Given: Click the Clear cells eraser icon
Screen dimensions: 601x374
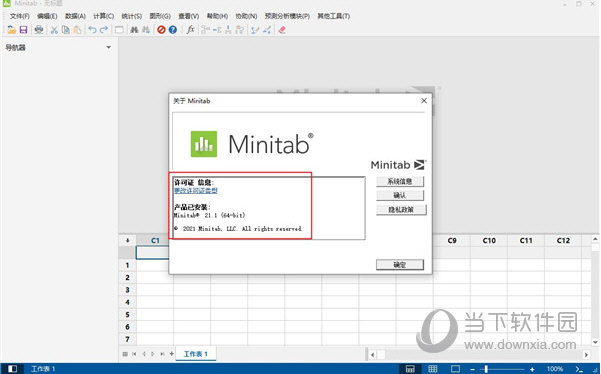Looking at the screenshot, I should 282,30.
